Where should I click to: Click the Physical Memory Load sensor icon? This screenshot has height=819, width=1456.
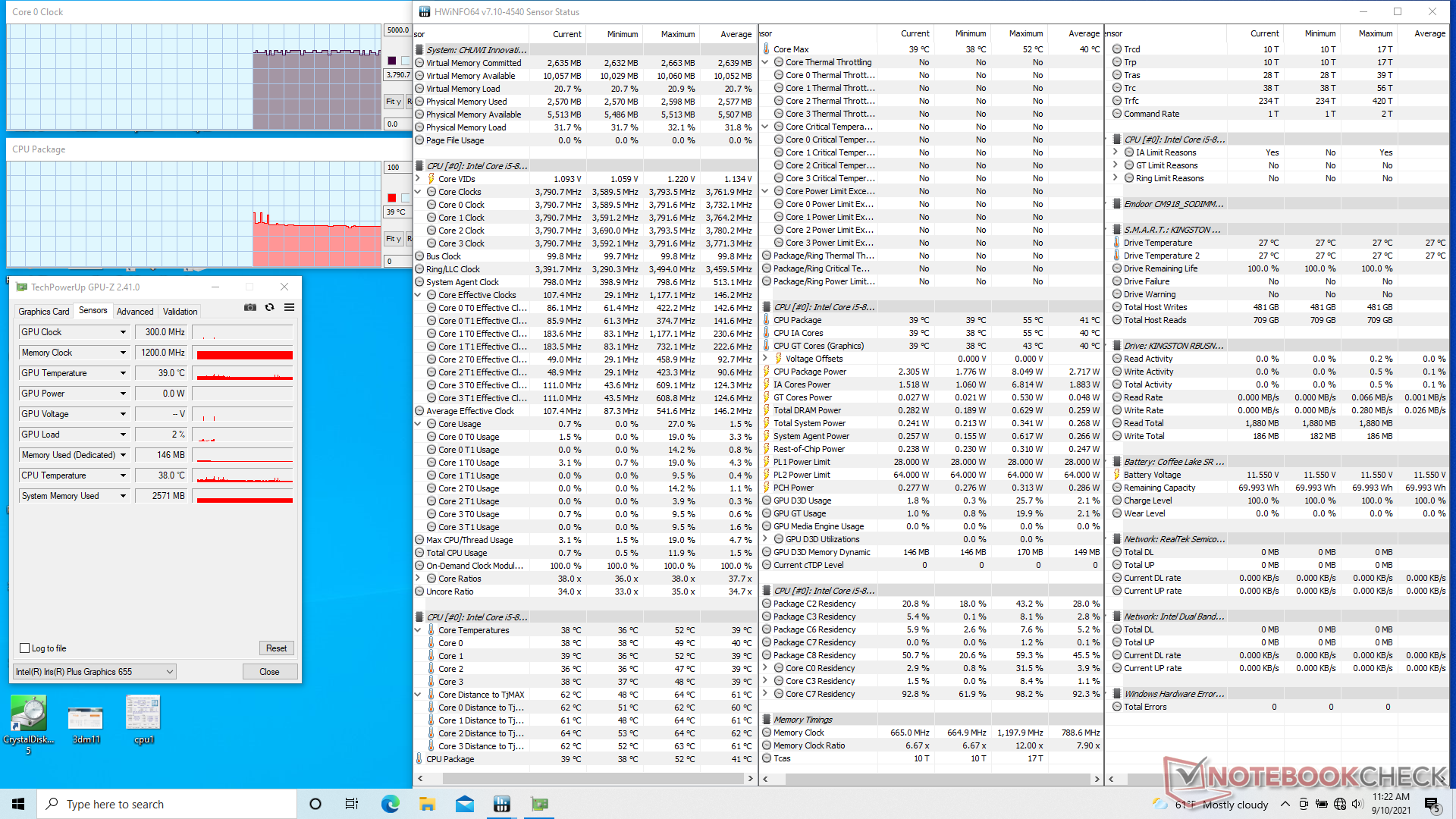[419, 127]
